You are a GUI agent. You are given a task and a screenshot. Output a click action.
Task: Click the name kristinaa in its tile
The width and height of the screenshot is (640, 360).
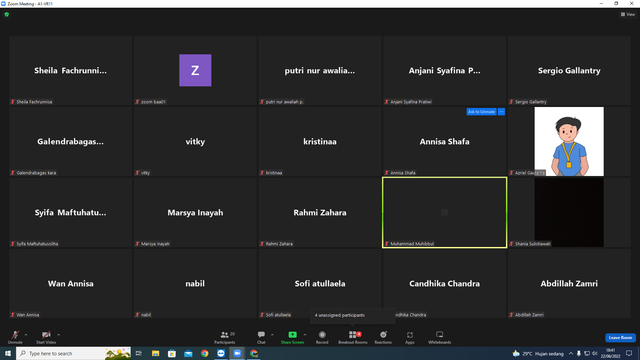point(320,142)
